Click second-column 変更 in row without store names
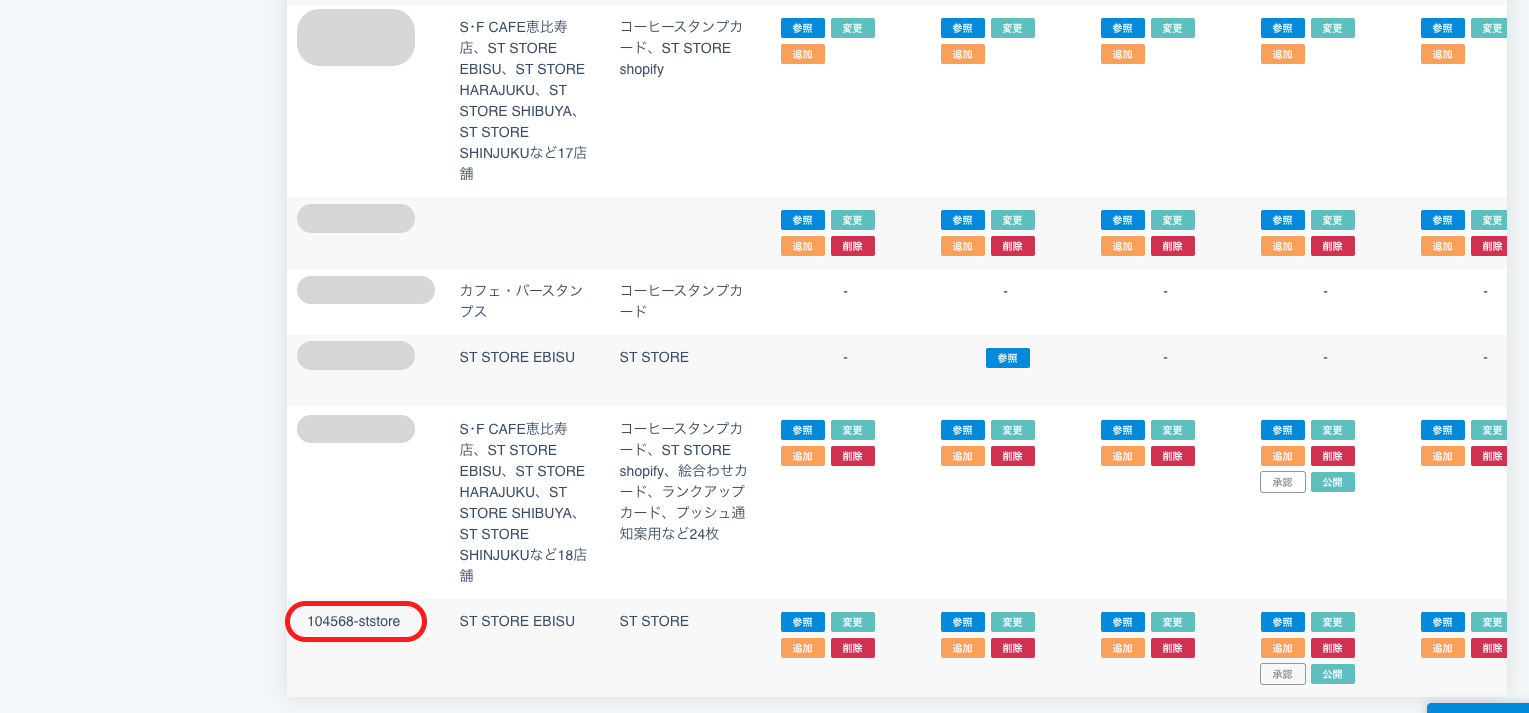 1012,220
